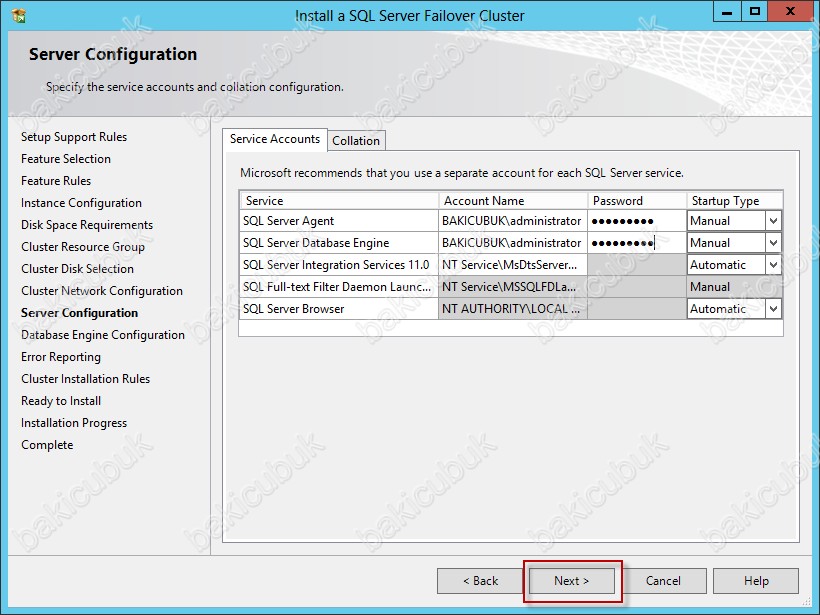Go back with the Back button
The height and width of the screenshot is (615, 820).
481,581
